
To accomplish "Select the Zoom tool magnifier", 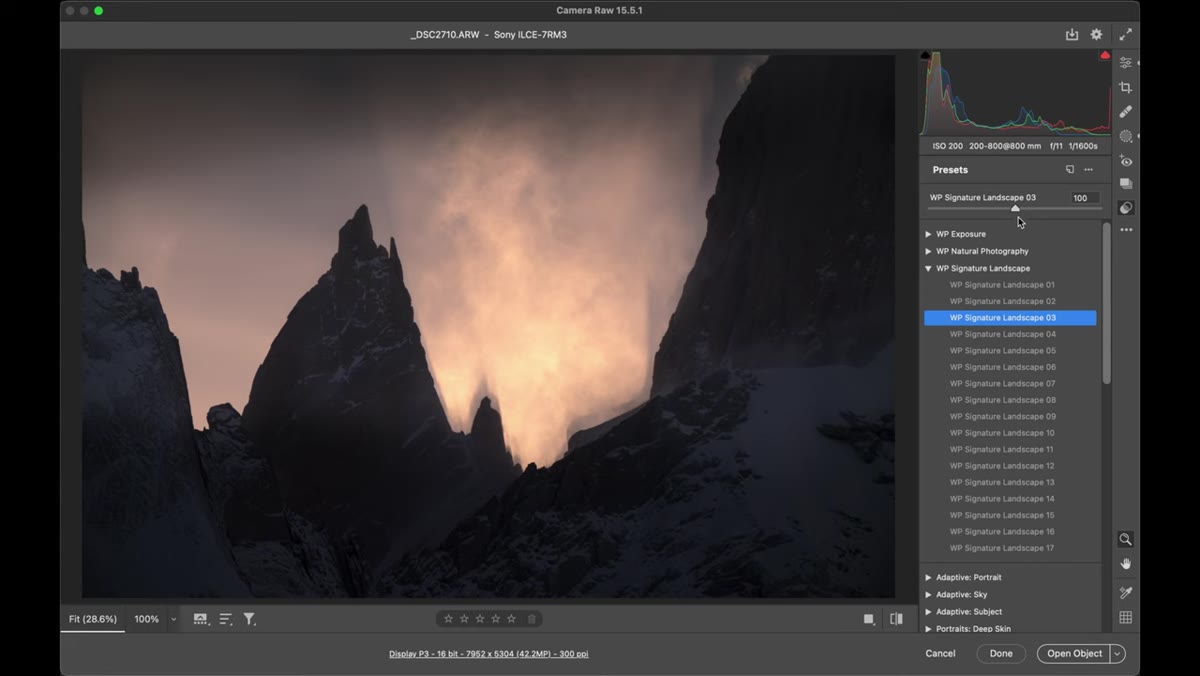I will click(1126, 539).
